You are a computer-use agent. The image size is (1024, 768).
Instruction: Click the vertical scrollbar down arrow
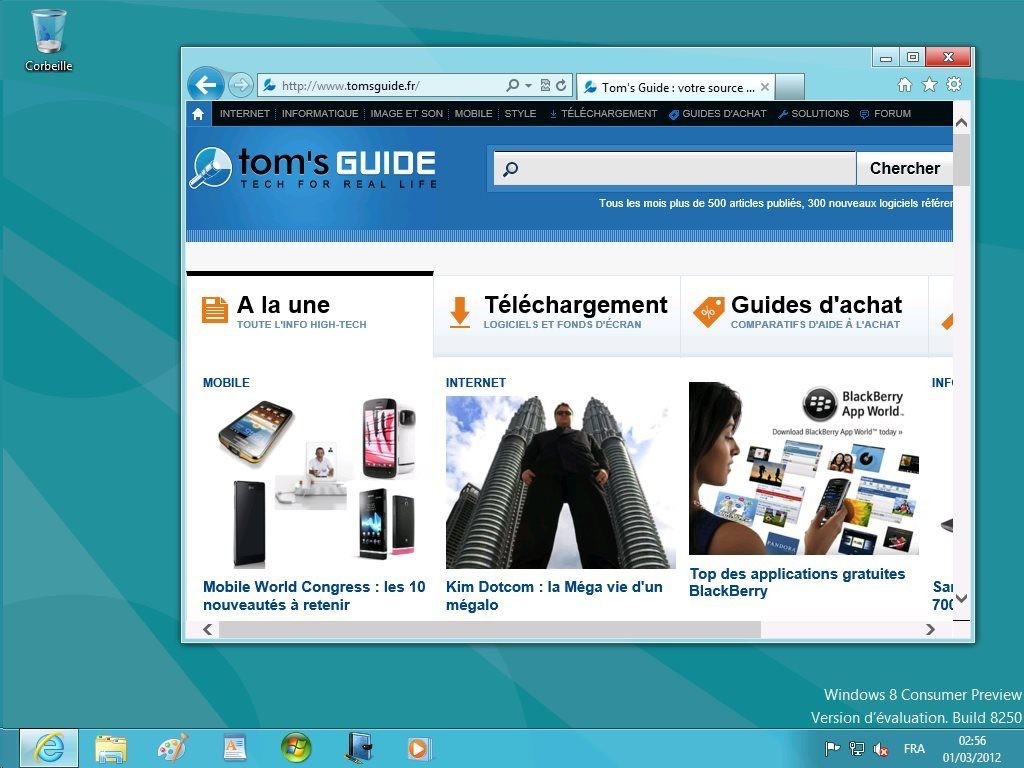[x=961, y=598]
